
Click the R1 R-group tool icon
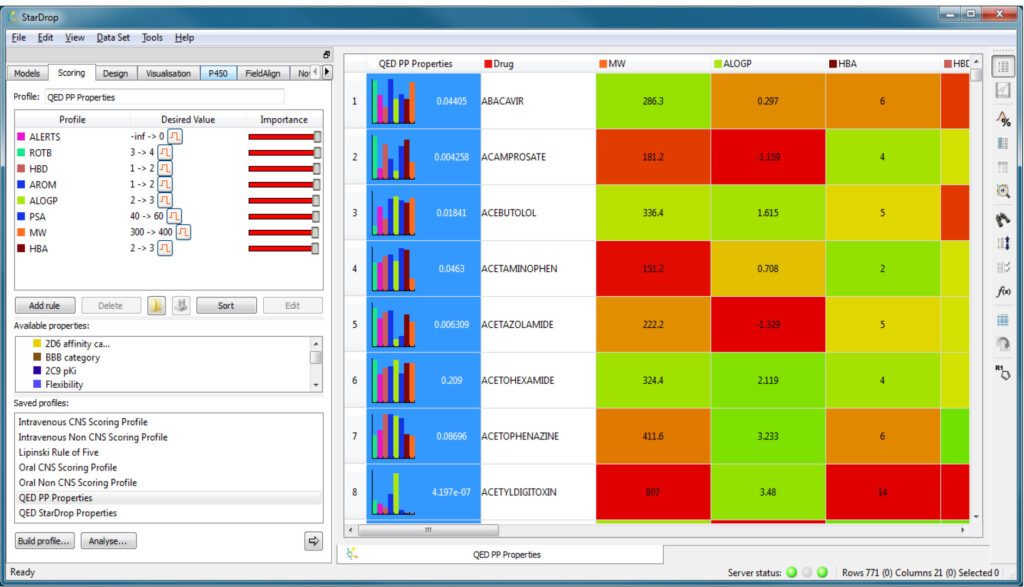click(1002, 372)
